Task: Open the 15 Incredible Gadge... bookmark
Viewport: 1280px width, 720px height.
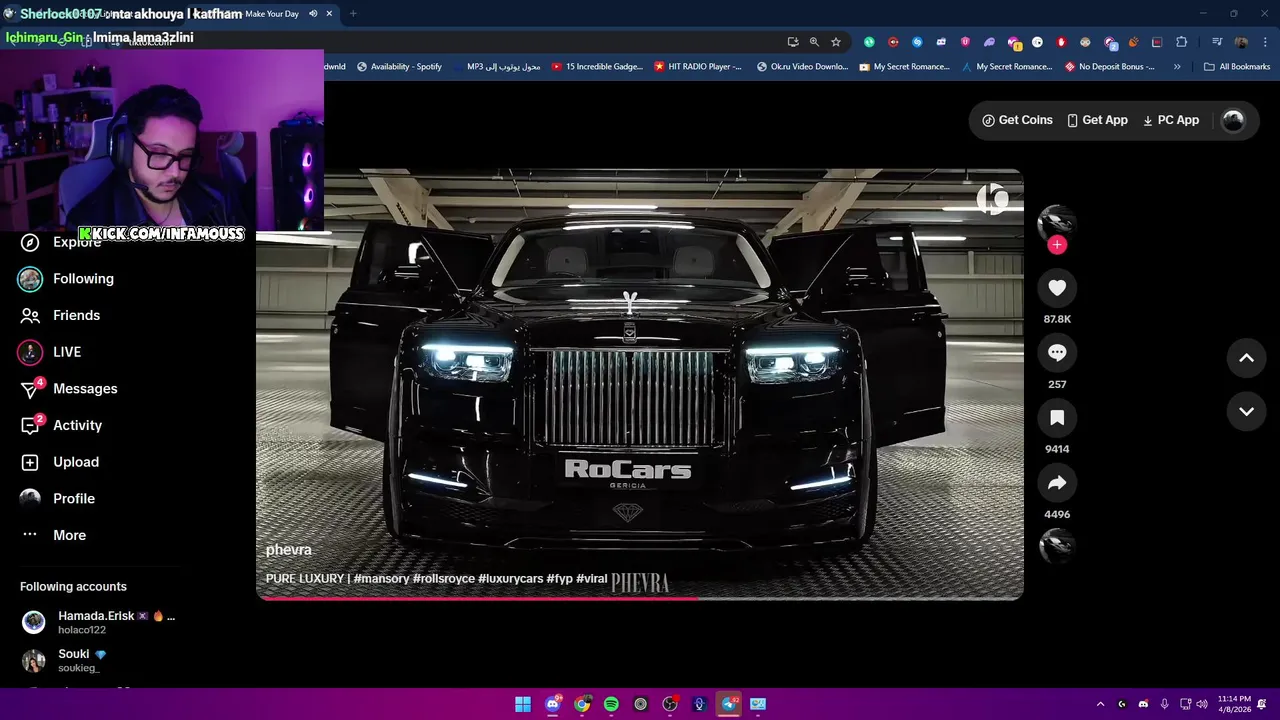Action: pos(597,67)
